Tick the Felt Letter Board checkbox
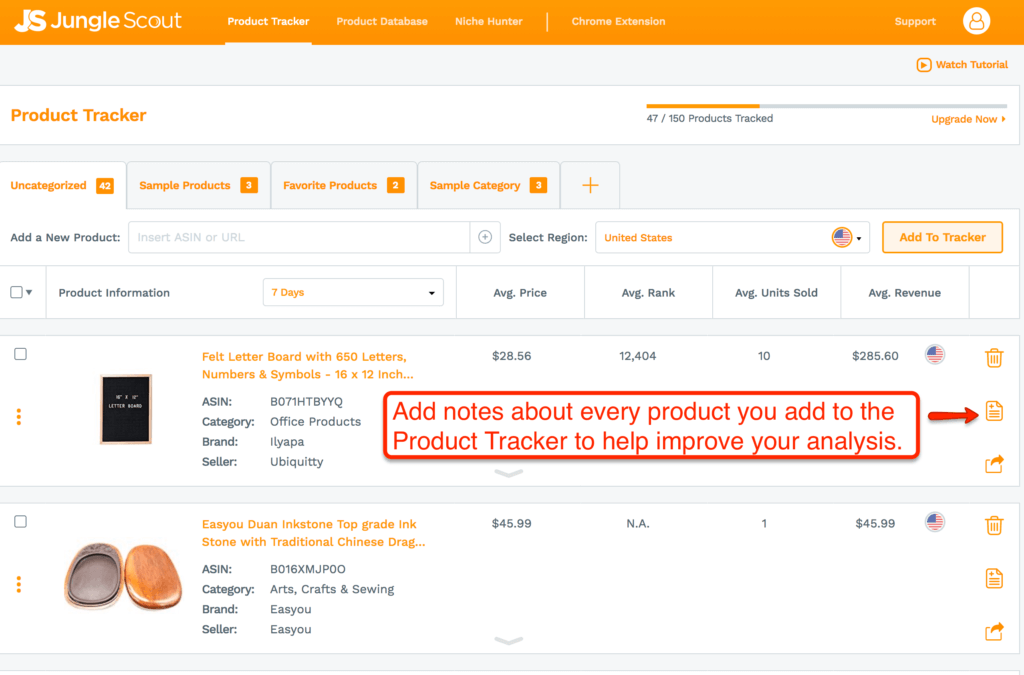The height and width of the screenshot is (675, 1024). click(20, 354)
